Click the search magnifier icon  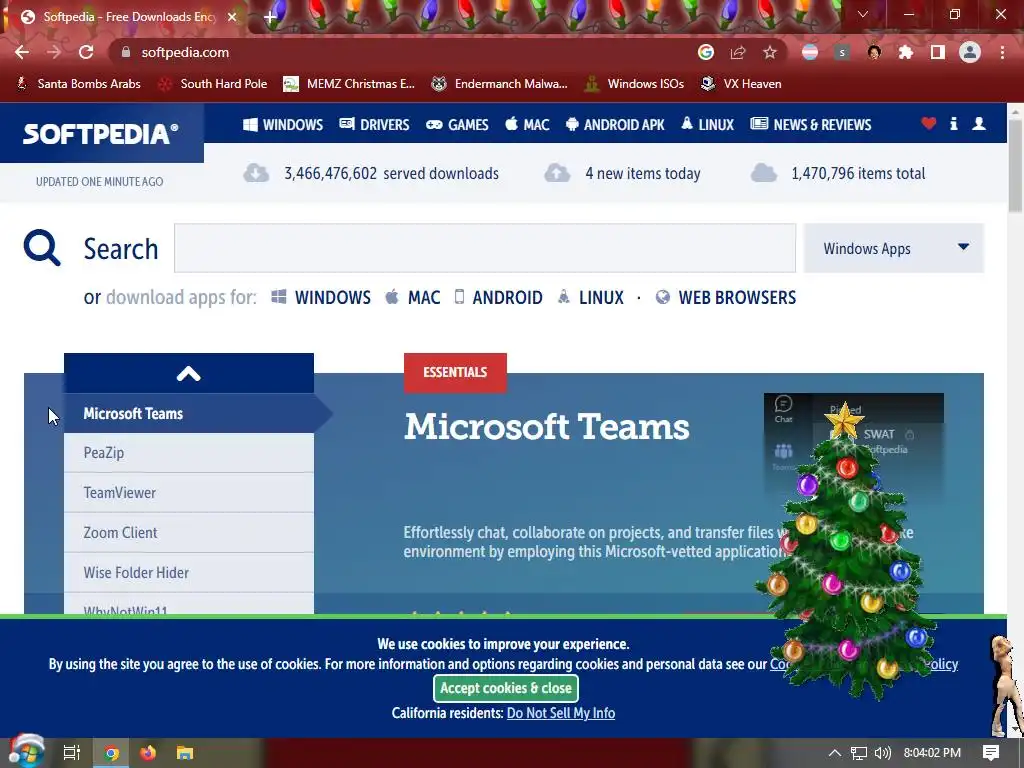pyautogui.click(x=42, y=248)
